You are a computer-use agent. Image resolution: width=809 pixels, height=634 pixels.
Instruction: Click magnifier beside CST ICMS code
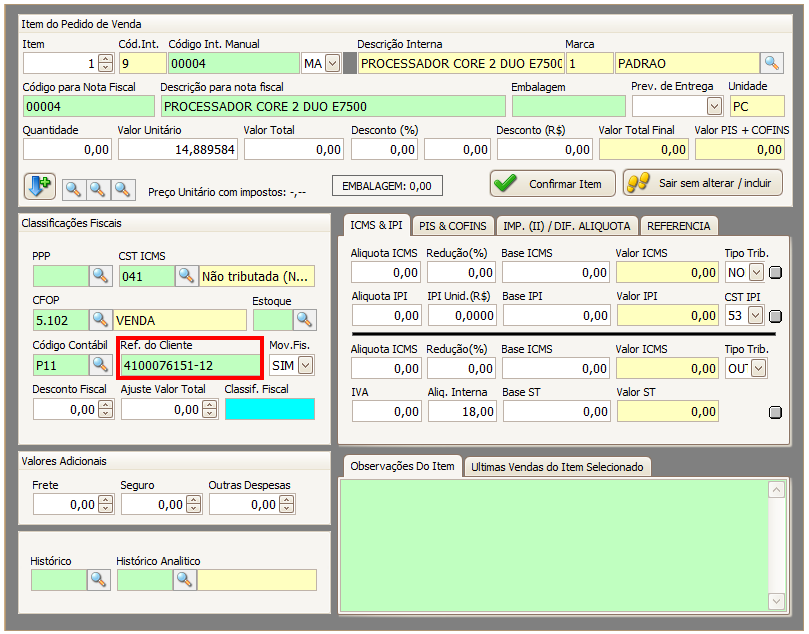click(186, 276)
